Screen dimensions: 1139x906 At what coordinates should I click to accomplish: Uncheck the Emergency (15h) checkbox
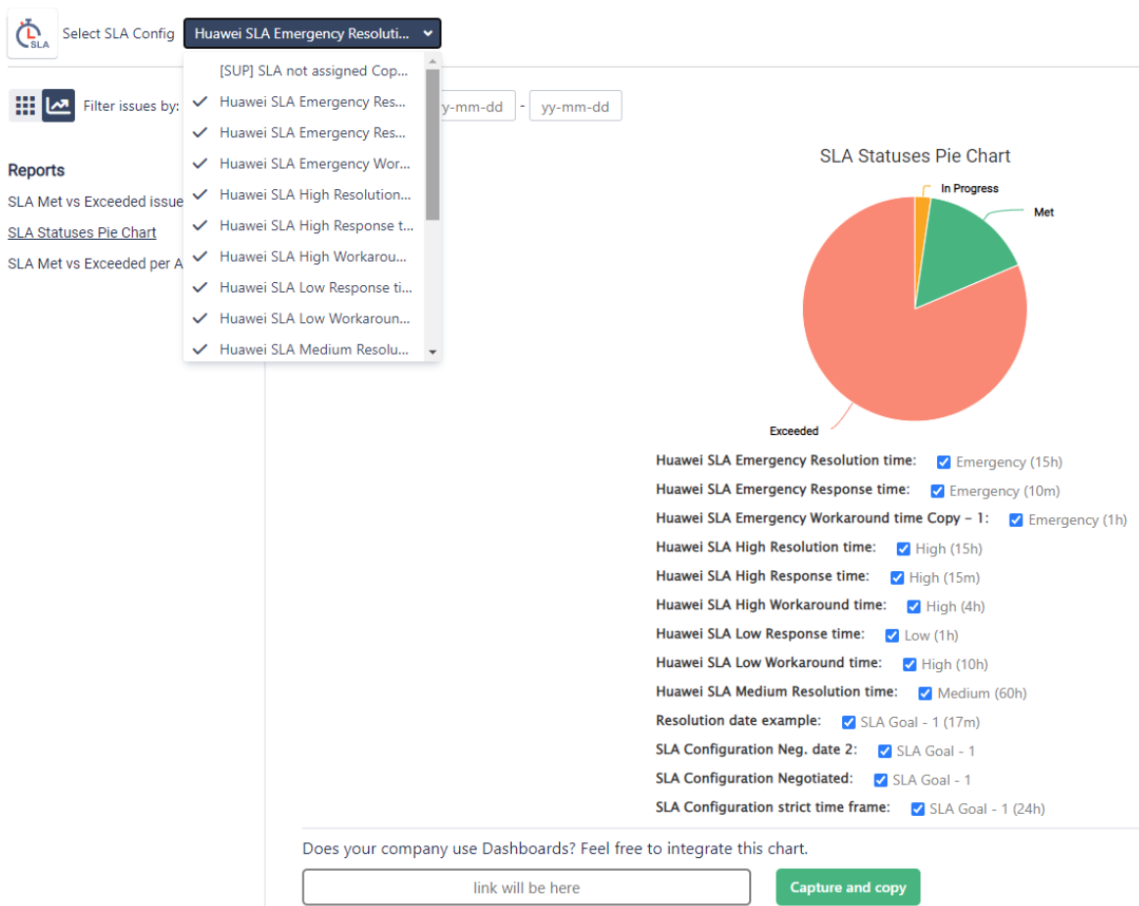(943, 462)
